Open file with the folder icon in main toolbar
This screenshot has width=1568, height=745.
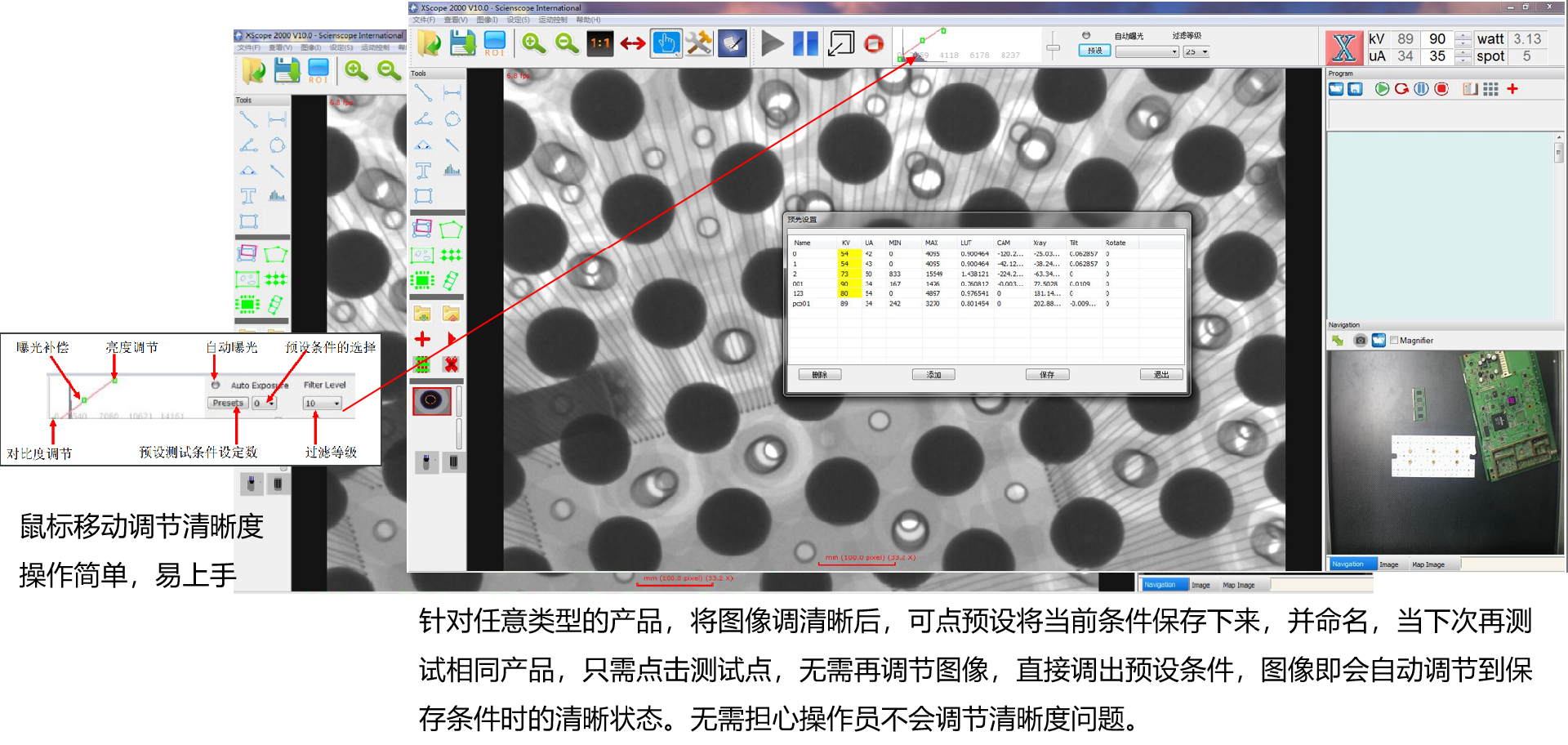click(x=429, y=43)
